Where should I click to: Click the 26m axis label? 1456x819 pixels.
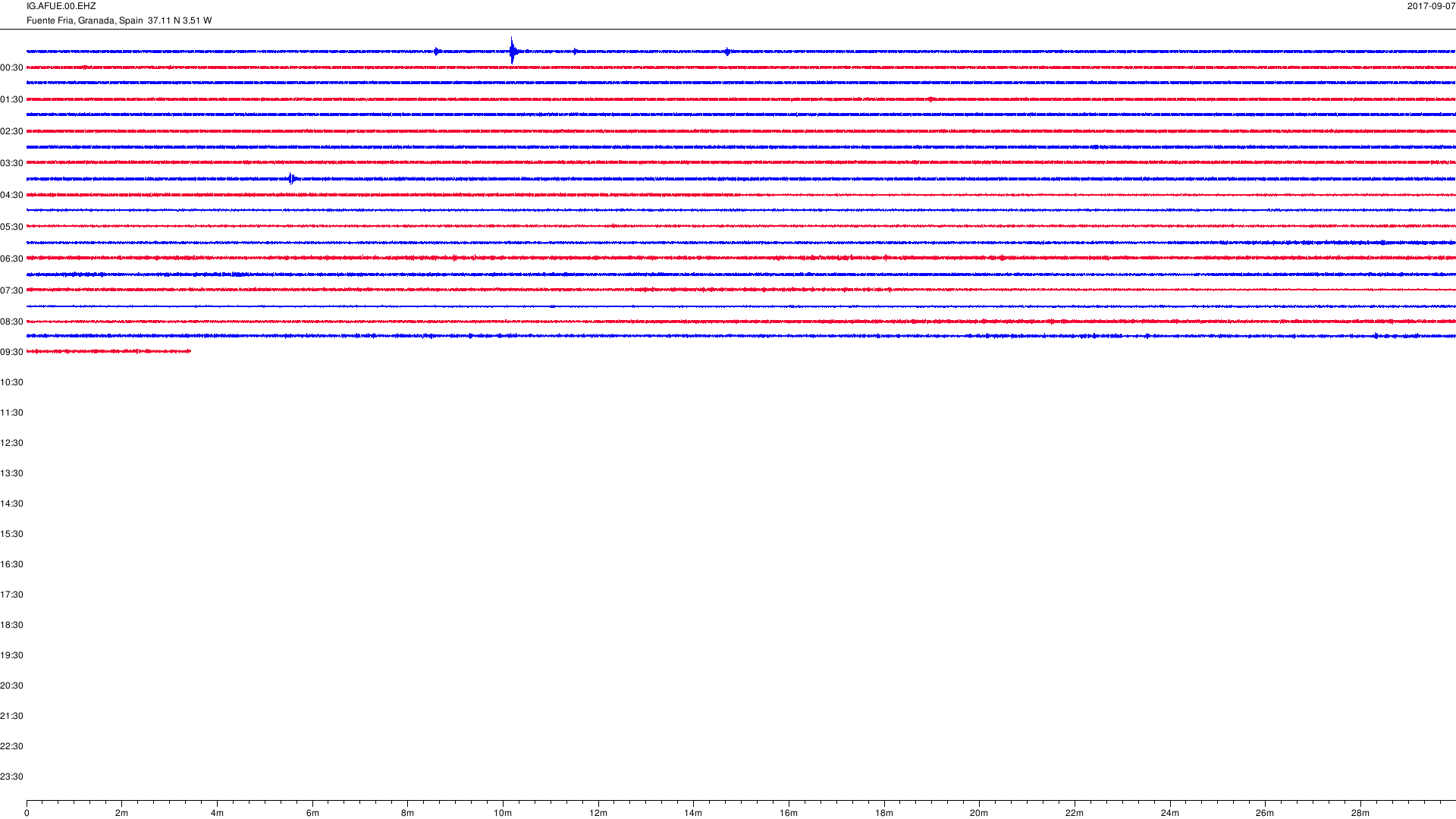pos(1265,813)
